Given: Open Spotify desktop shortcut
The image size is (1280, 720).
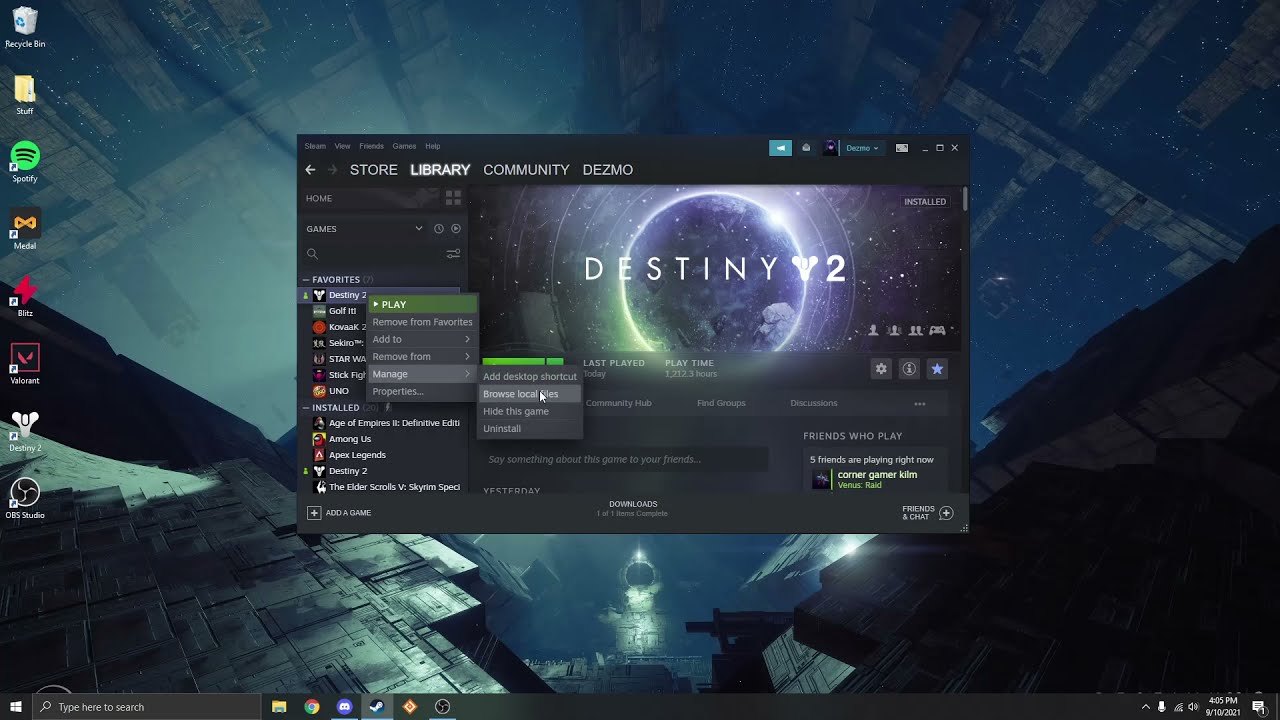Looking at the screenshot, I should (25, 162).
